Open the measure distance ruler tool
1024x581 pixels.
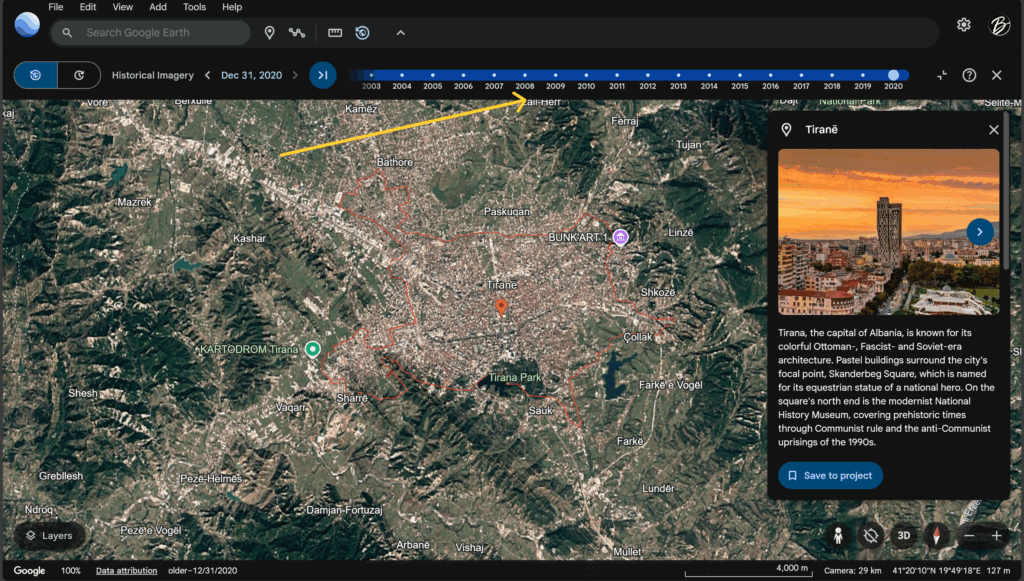point(335,33)
